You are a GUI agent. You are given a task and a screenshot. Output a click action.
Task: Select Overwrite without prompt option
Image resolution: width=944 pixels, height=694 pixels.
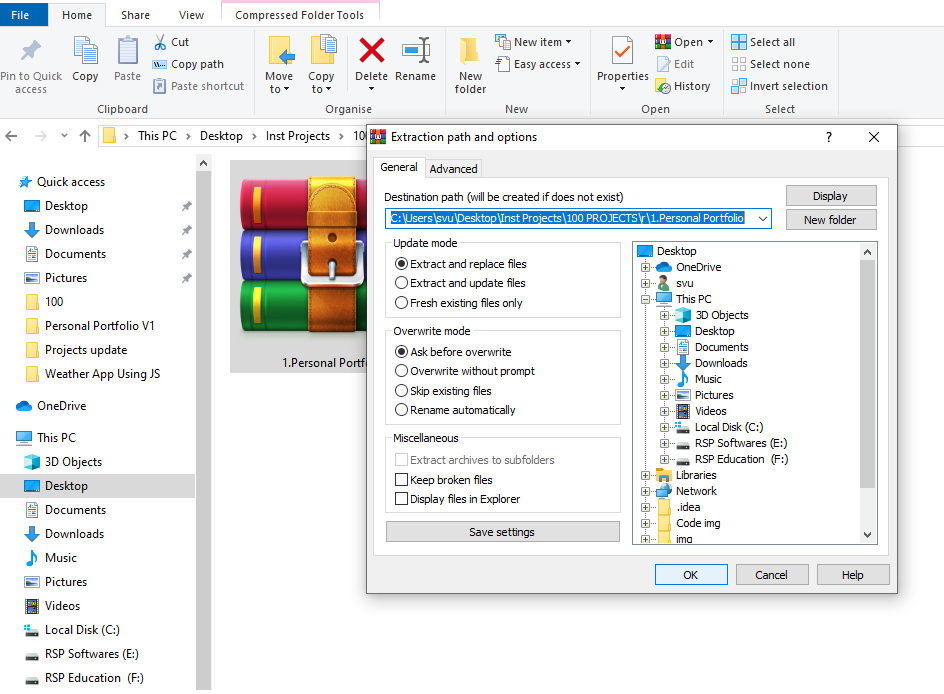(x=465, y=371)
